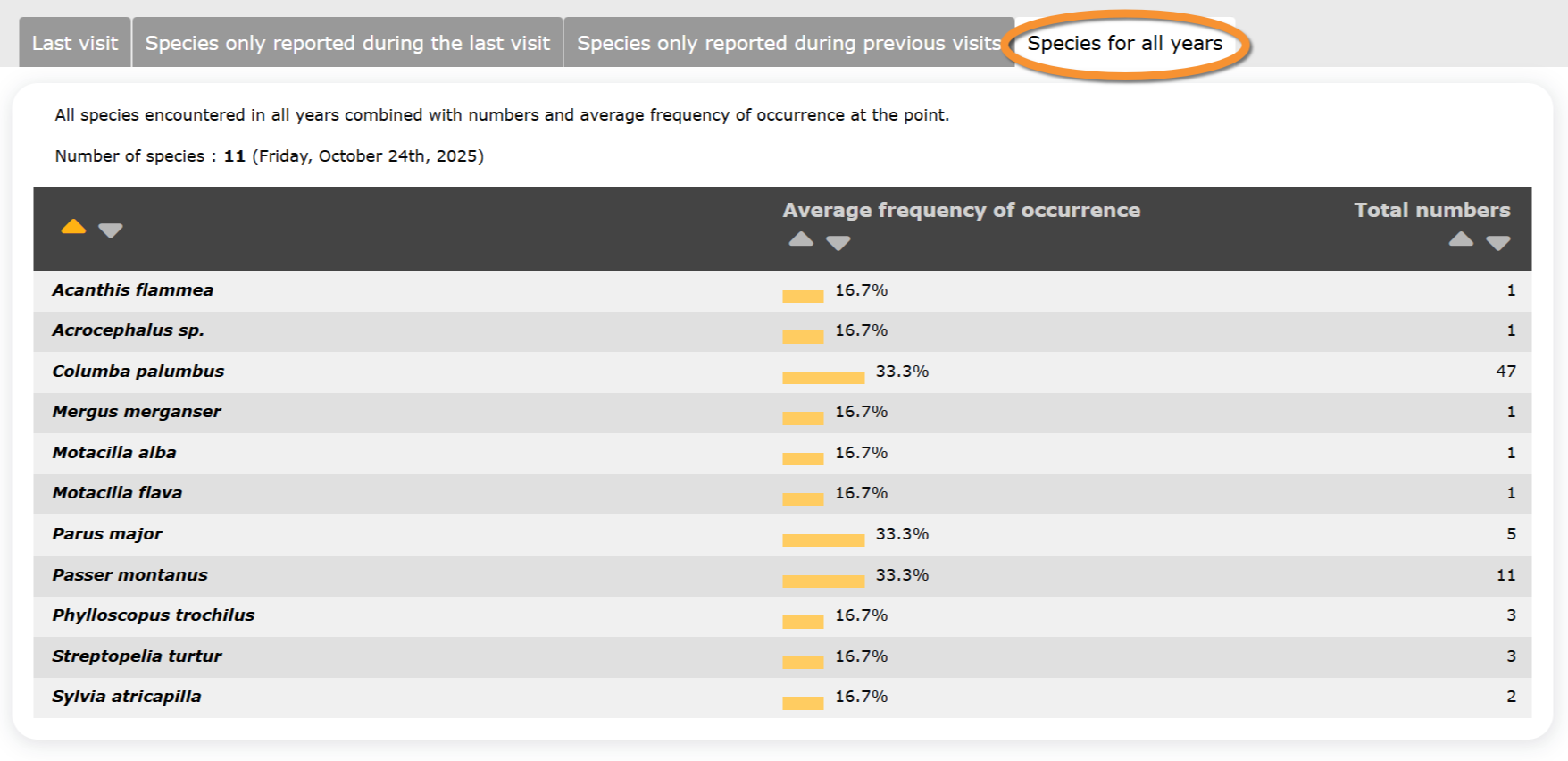Sort average frequency ascending arrow

click(801, 239)
